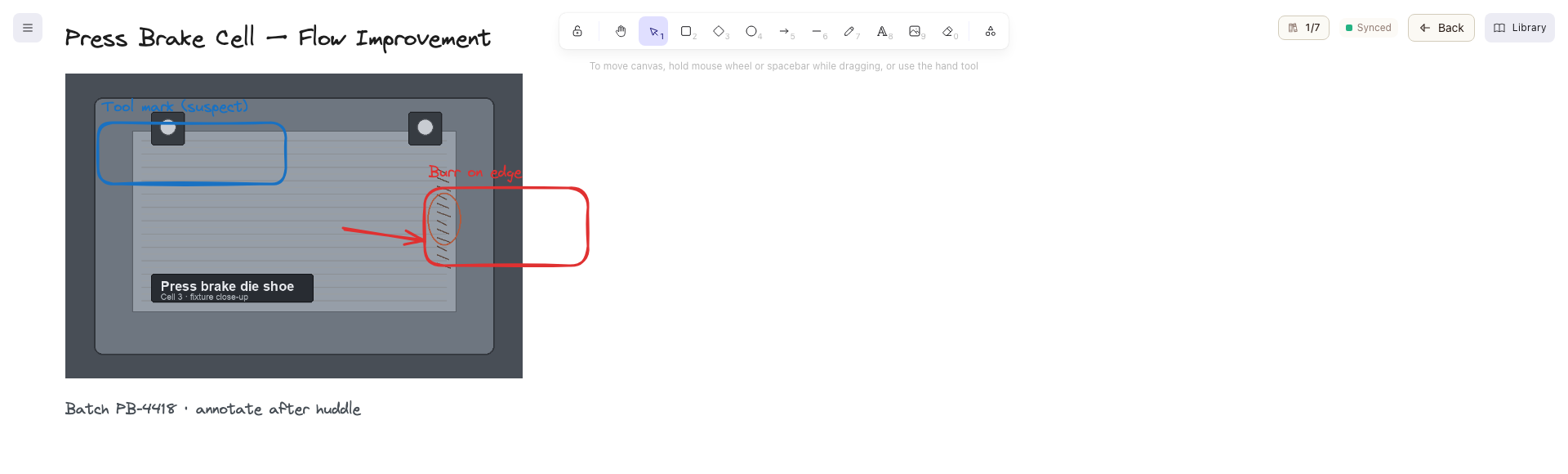1568x474 pixels.
Task: Select the red ellipse around the burr edge
Action: click(x=444, y=219)
